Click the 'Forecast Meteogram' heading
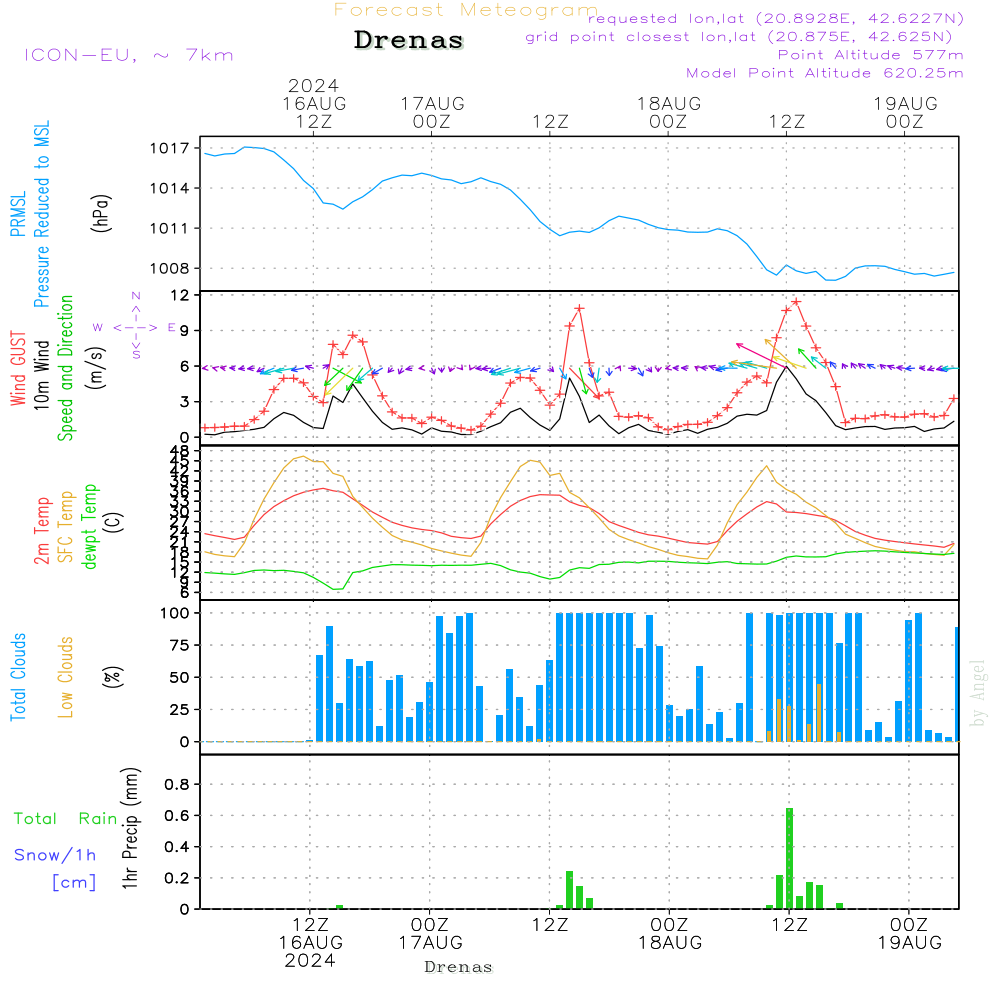 click(466, 10)
